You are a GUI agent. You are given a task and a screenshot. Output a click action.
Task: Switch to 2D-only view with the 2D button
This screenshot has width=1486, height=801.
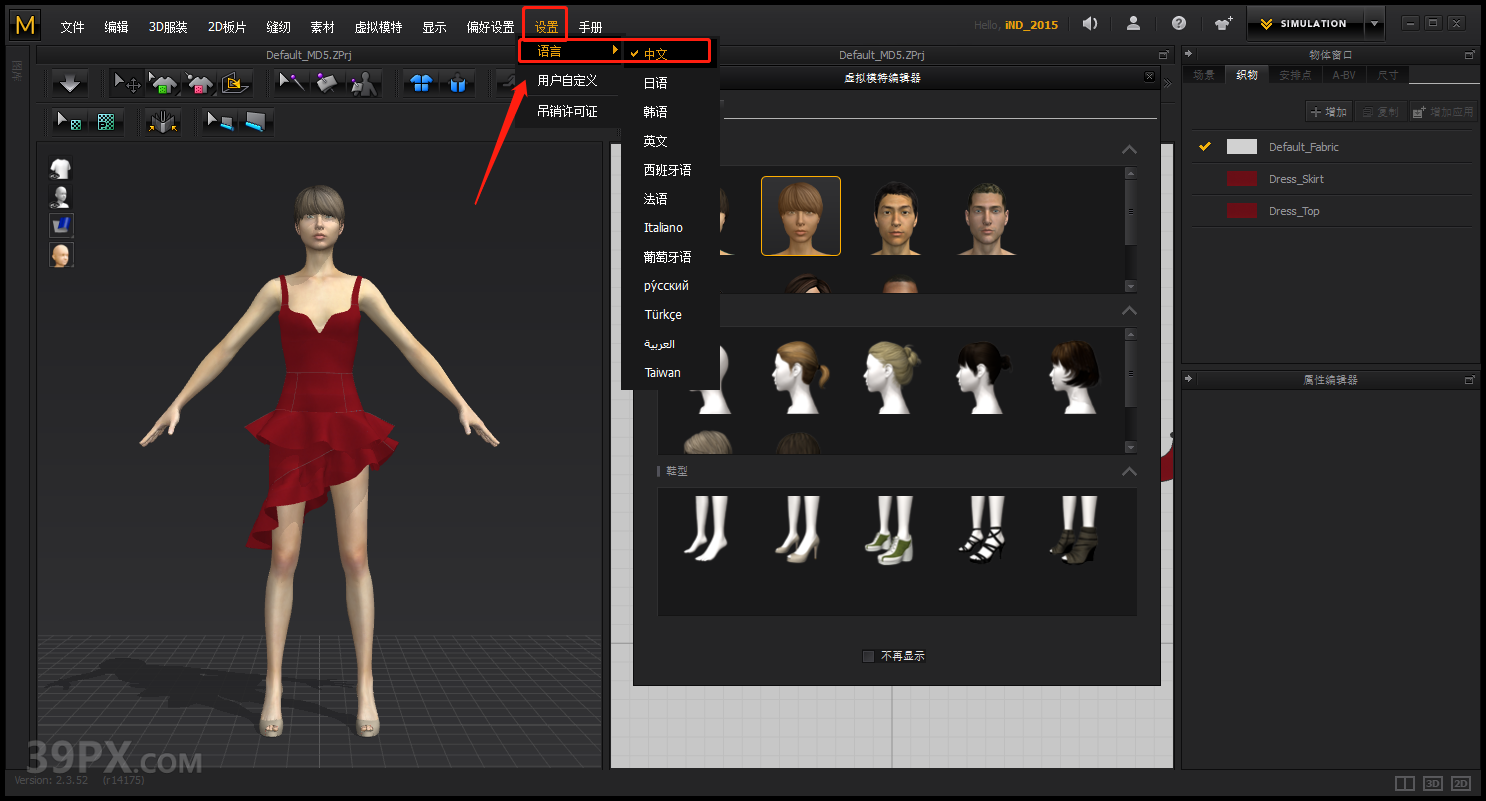1461,783
